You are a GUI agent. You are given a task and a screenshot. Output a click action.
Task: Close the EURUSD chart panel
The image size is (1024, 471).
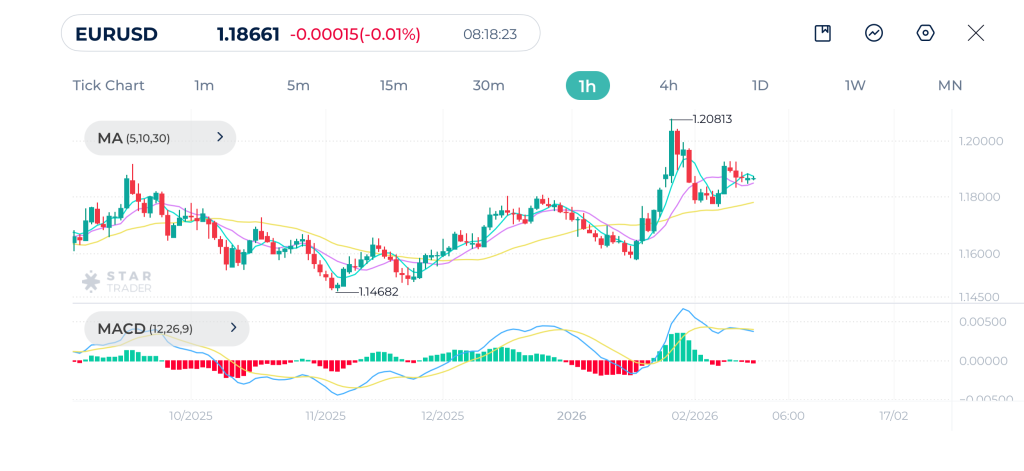pos(976,33)
